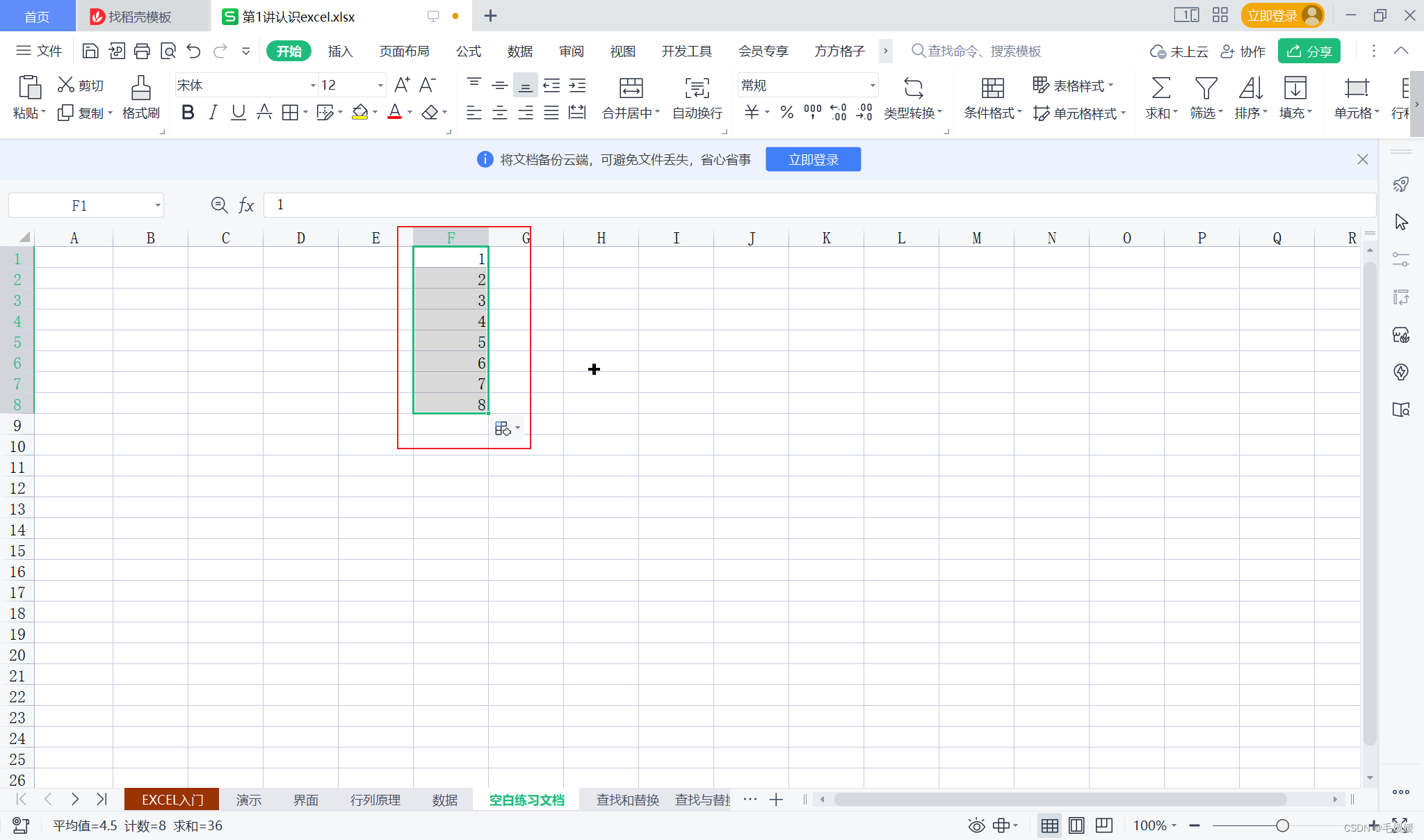This screenshot has width=1424, height=840.
Task: Increase decimal places icon
Action: [x=839, y=112]
